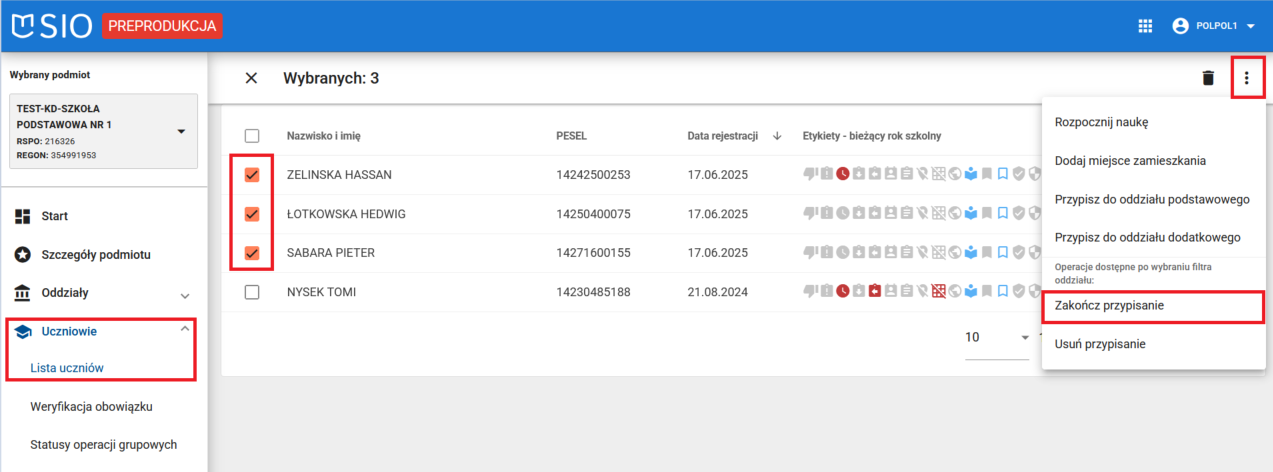
Task: Open Weryfikacja obowiązku in sidebar
Action: pos(91,406)
